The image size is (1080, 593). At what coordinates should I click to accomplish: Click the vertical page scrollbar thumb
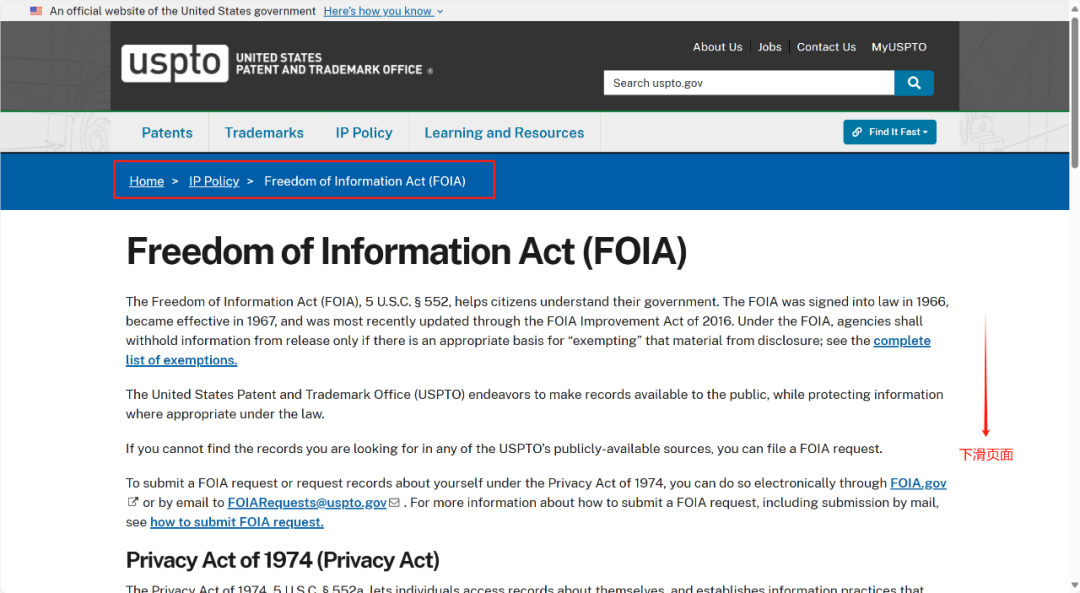pyautogui.click(x=1074, y=90)
